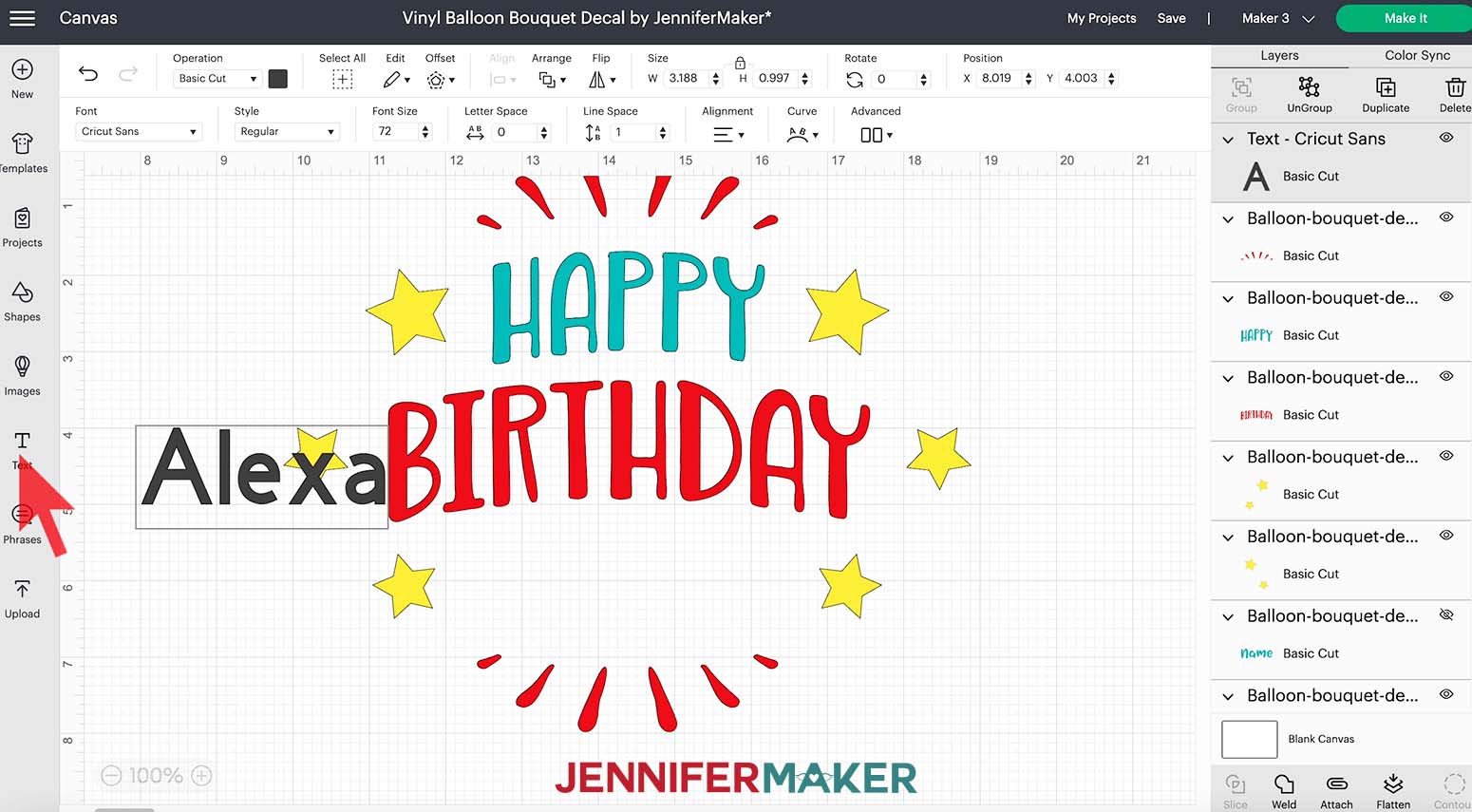Image resolution: width=1472 pixels, height=812 pixels.
Task: Click the Font Size input field
Action: coord(395,132)
